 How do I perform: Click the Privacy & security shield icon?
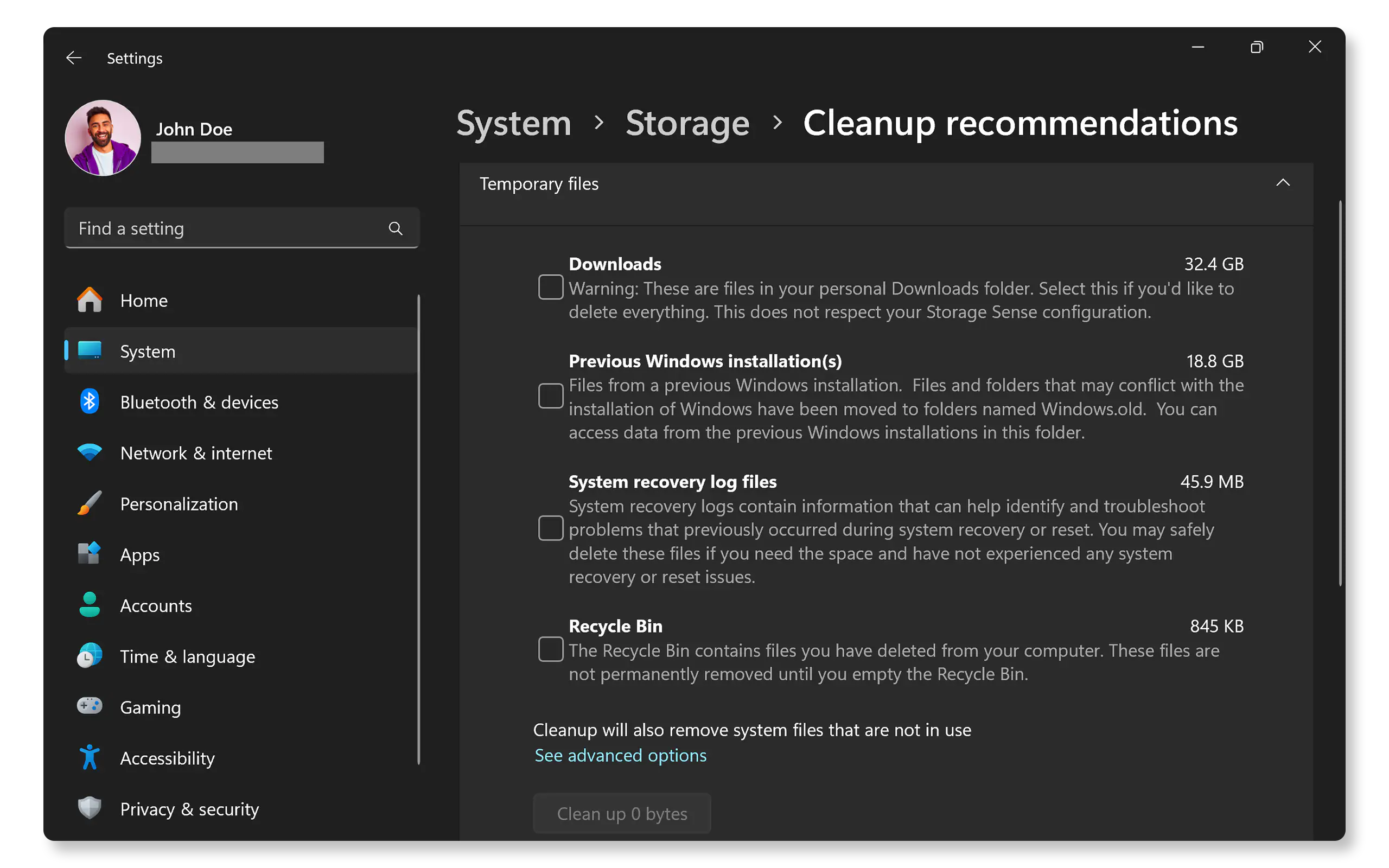point(90,808)
